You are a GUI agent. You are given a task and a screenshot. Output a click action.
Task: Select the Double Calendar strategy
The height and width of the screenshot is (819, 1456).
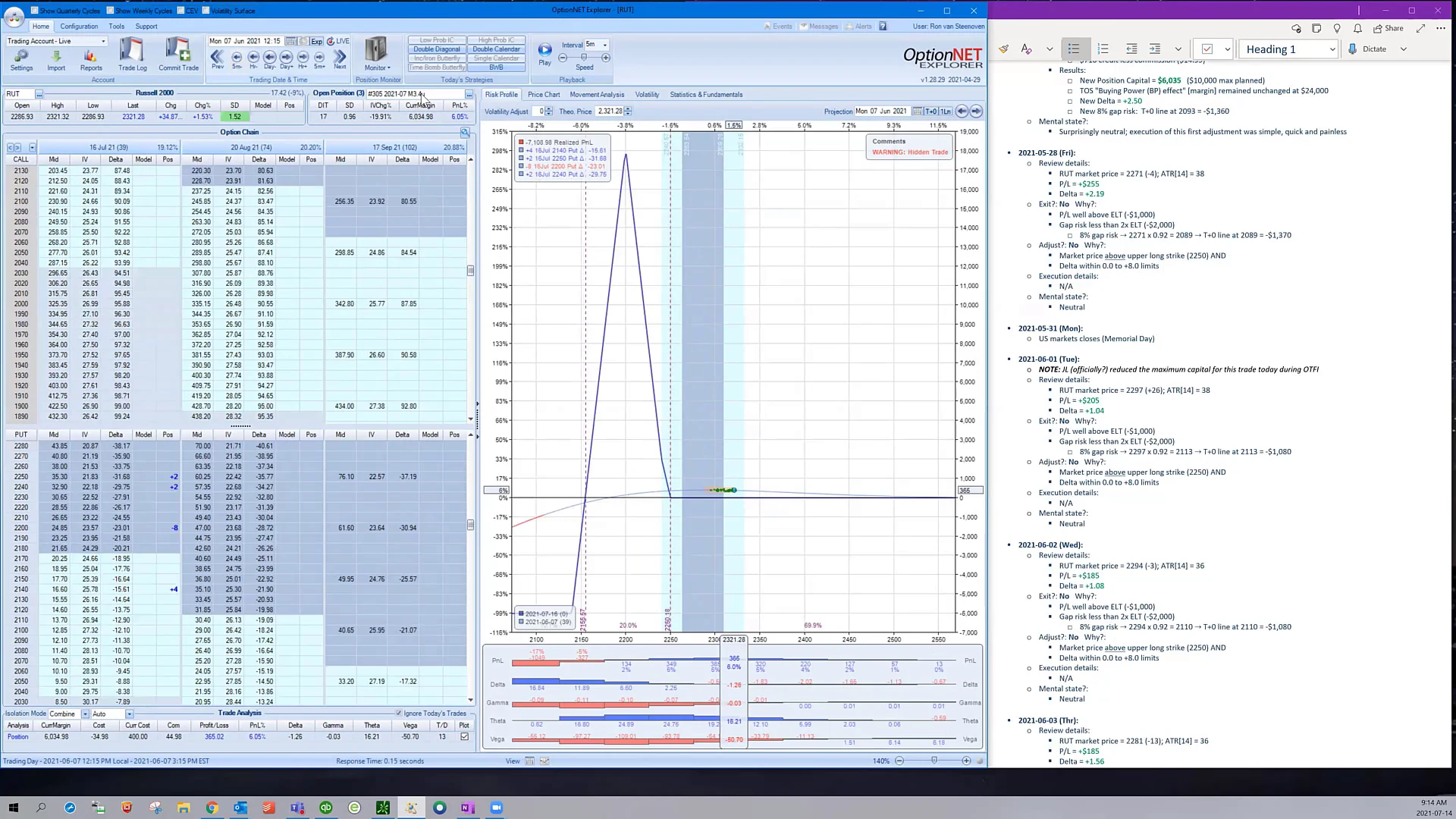[497, 49]
